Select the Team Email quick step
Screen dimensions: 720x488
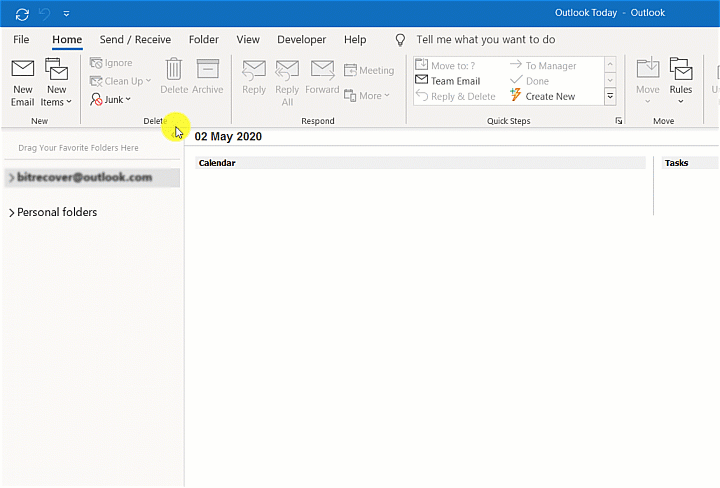(x=448, y=81)
